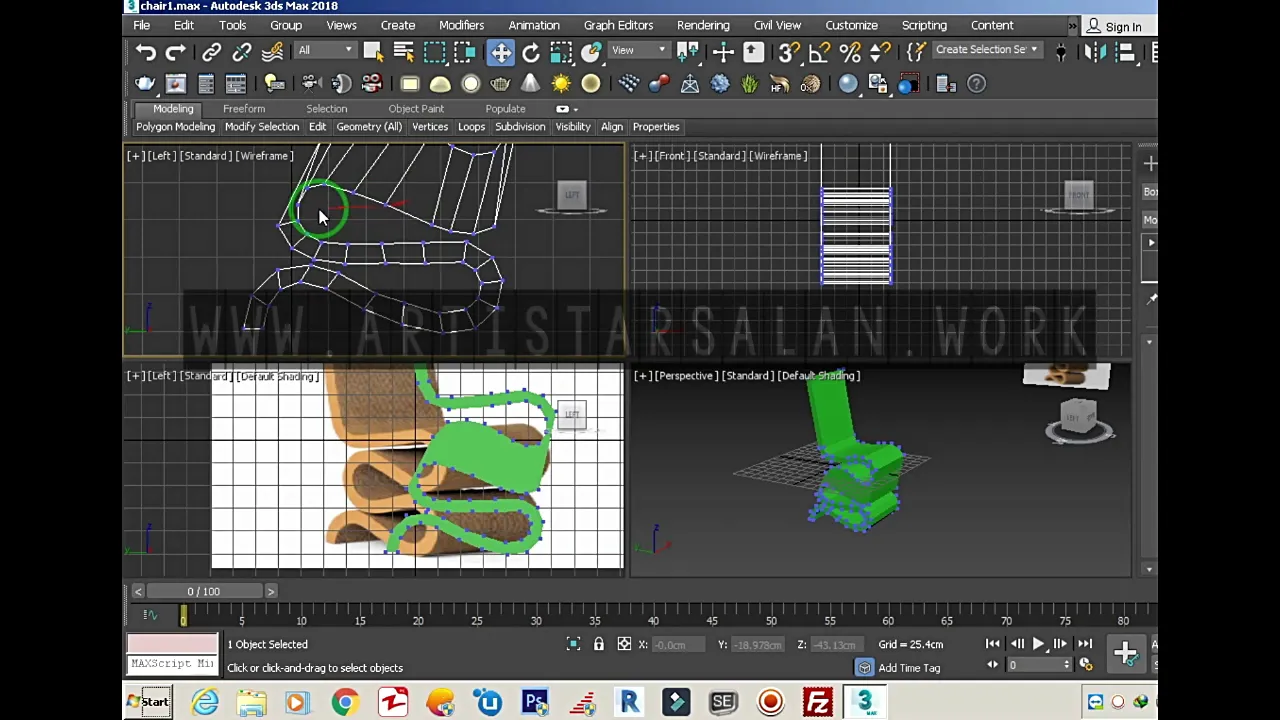Click the Undo arrow icon
The image size is (1280, 720).
(x=146, y=52)
